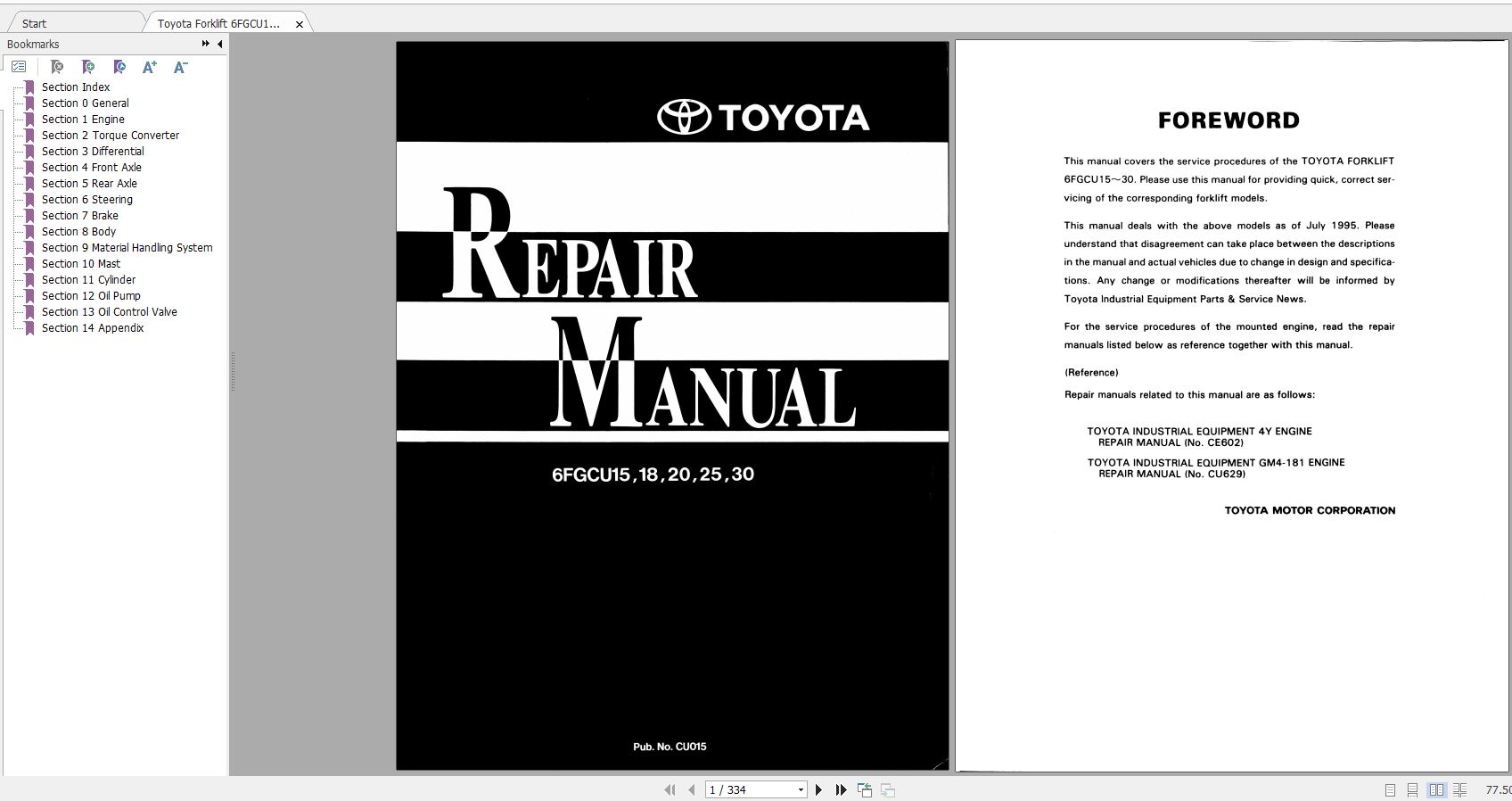Viewport: 1512px width, 801px height.
Task: Expand bookmarks panel with double arrow
Action: 206,44
